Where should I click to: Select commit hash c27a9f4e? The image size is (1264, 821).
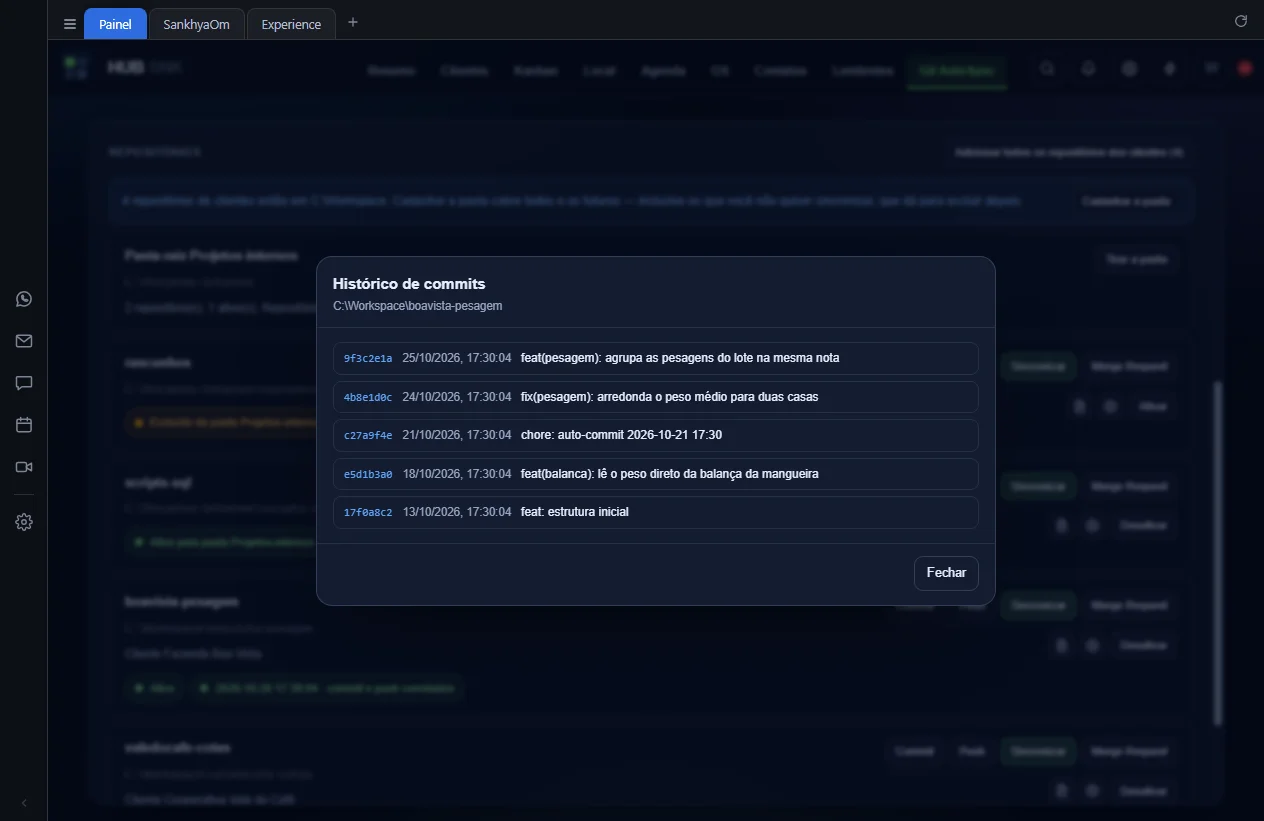(x=368, y=435)
